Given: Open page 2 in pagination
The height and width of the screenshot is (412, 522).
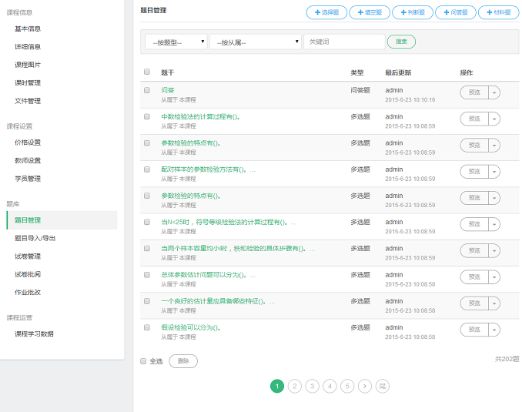Looking at the screenshot, I should click(x=294, y=386).
